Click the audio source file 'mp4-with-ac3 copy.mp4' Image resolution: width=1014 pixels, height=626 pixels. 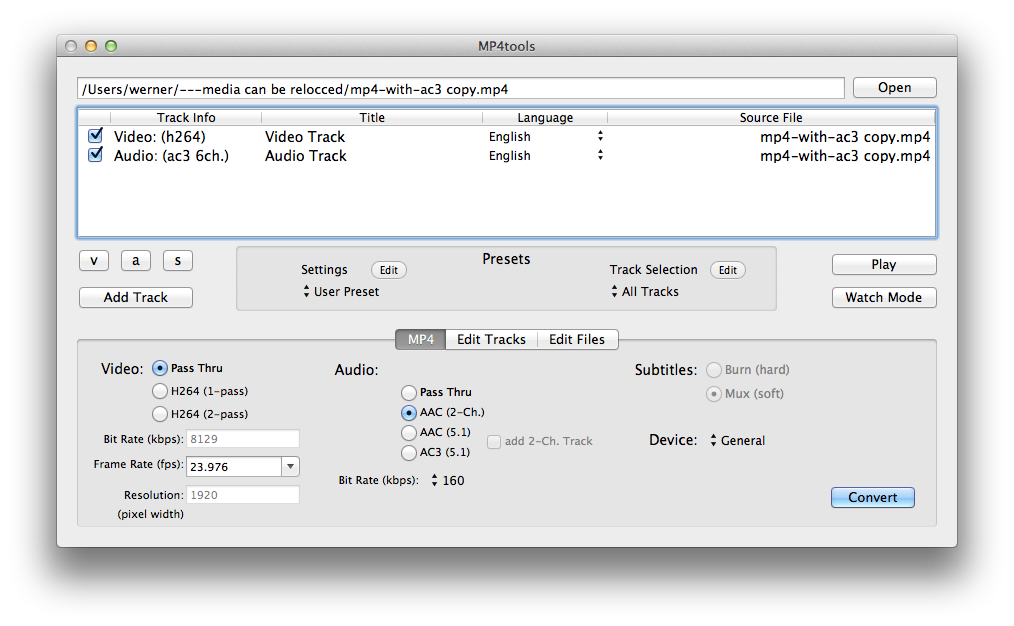(845, 156)
